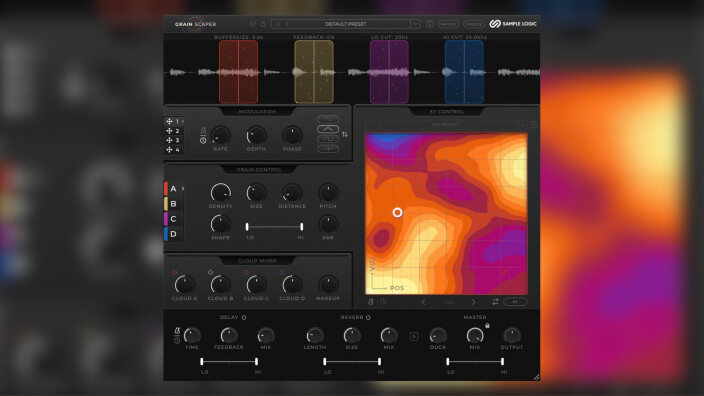Click the Hi Cut 20.0khz value
Viewport: 704px width, 396px height.
click(465, 37)
